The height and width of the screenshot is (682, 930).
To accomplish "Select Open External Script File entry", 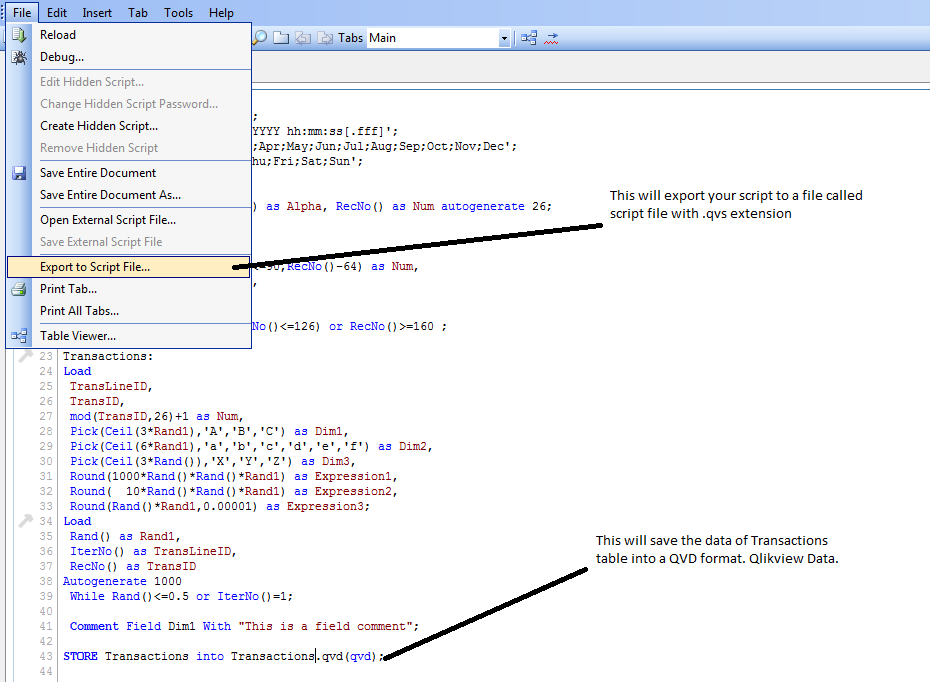I will point(107,220).
